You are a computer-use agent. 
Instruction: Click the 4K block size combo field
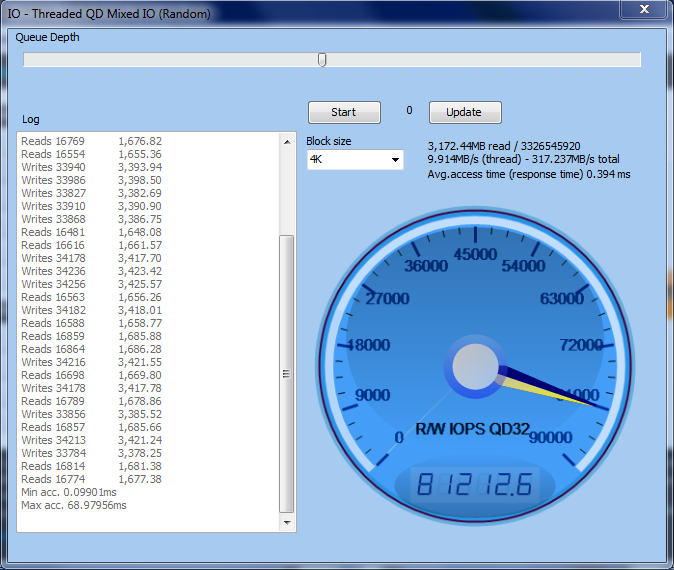[347, 160]
